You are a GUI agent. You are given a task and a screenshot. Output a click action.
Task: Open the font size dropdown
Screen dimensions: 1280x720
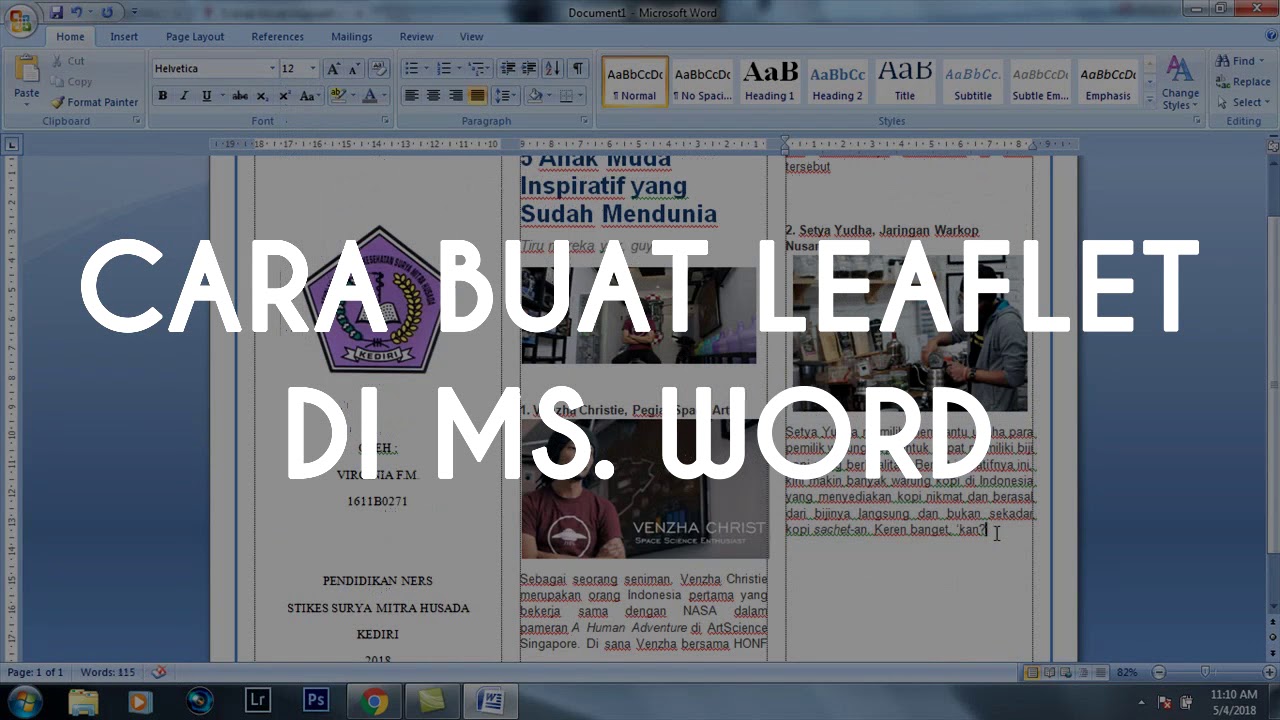pos(313,69)
